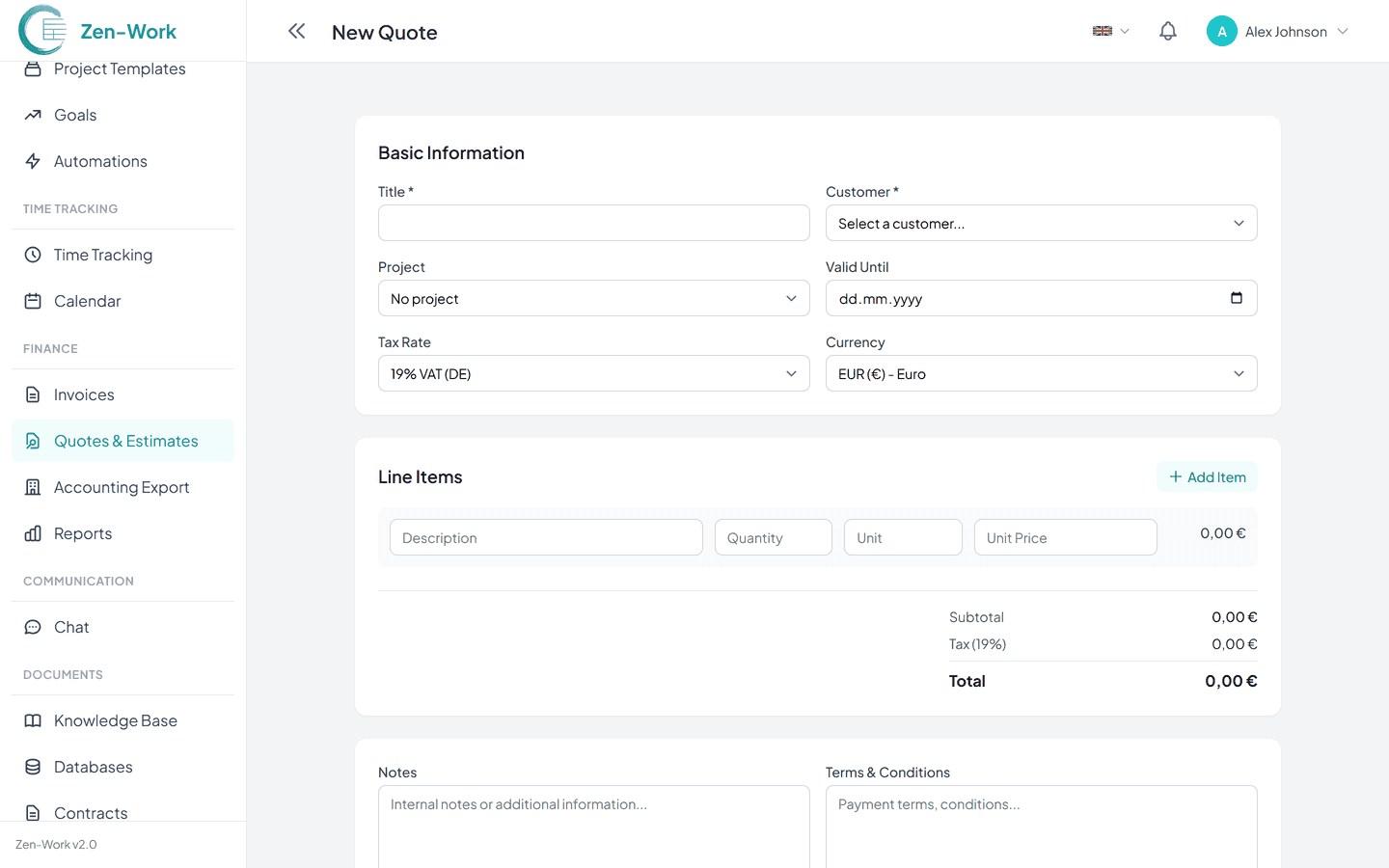Viewport: 1389px width, 868px height.
Task: Click the Chat bubble icon
Action: 33,627
